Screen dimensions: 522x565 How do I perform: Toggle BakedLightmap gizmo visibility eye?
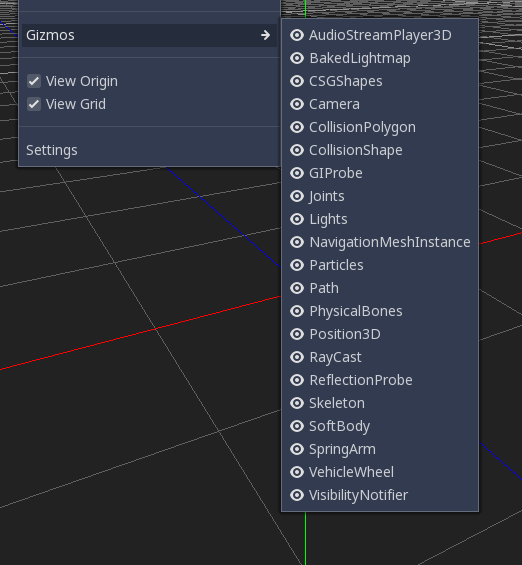pos(297,58)
